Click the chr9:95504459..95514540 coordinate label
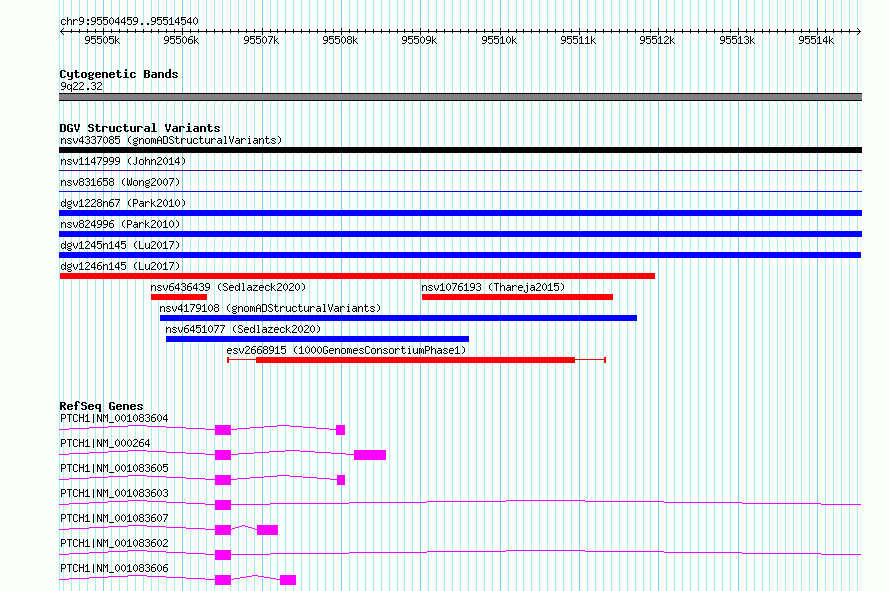 click(x=129, y=21)
